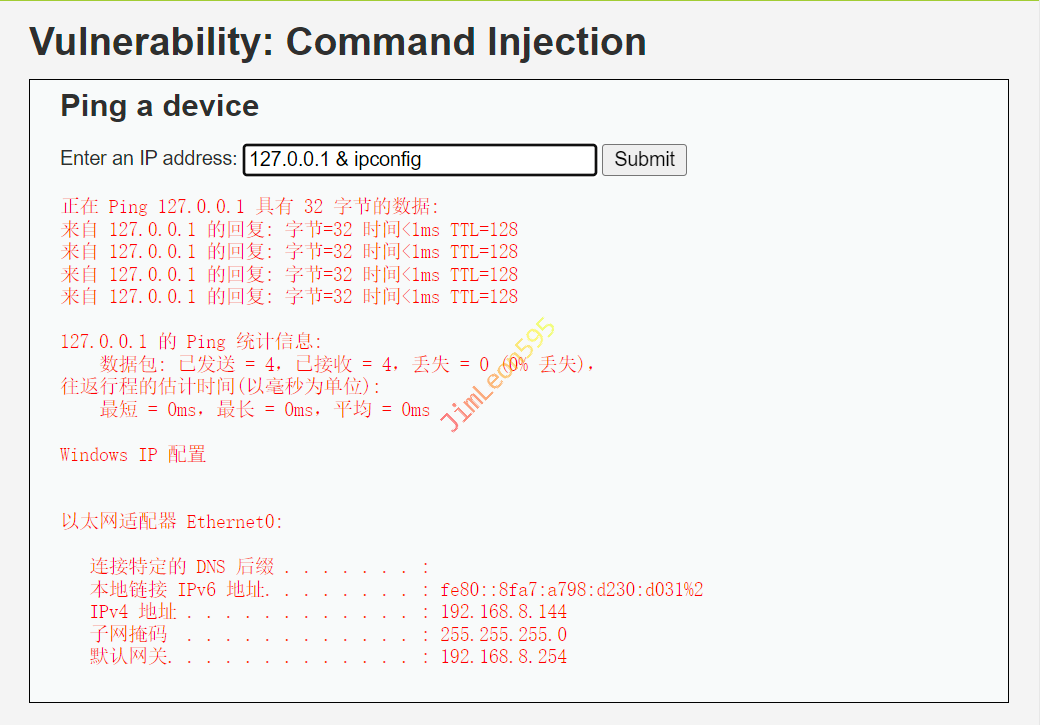Click the Ping 127.0.0.1 with 32 bytes line

coord(250,207)
